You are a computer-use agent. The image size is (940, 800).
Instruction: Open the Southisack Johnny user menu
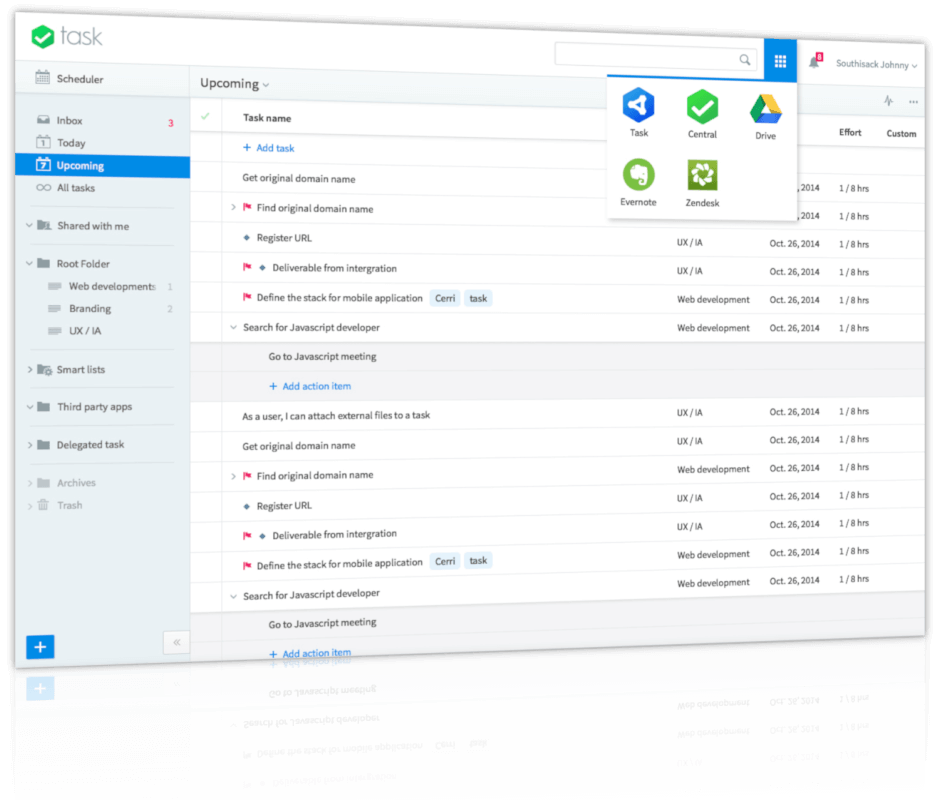click(876, 64)
